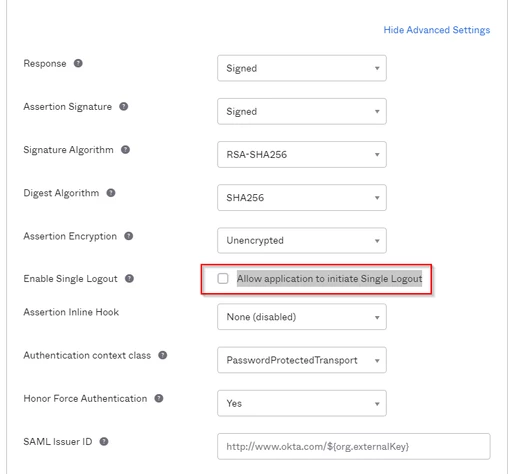Viewport: 519px width, 474px height.
Task: Click Hide Advanced Settings link
Action: [437, 30]
